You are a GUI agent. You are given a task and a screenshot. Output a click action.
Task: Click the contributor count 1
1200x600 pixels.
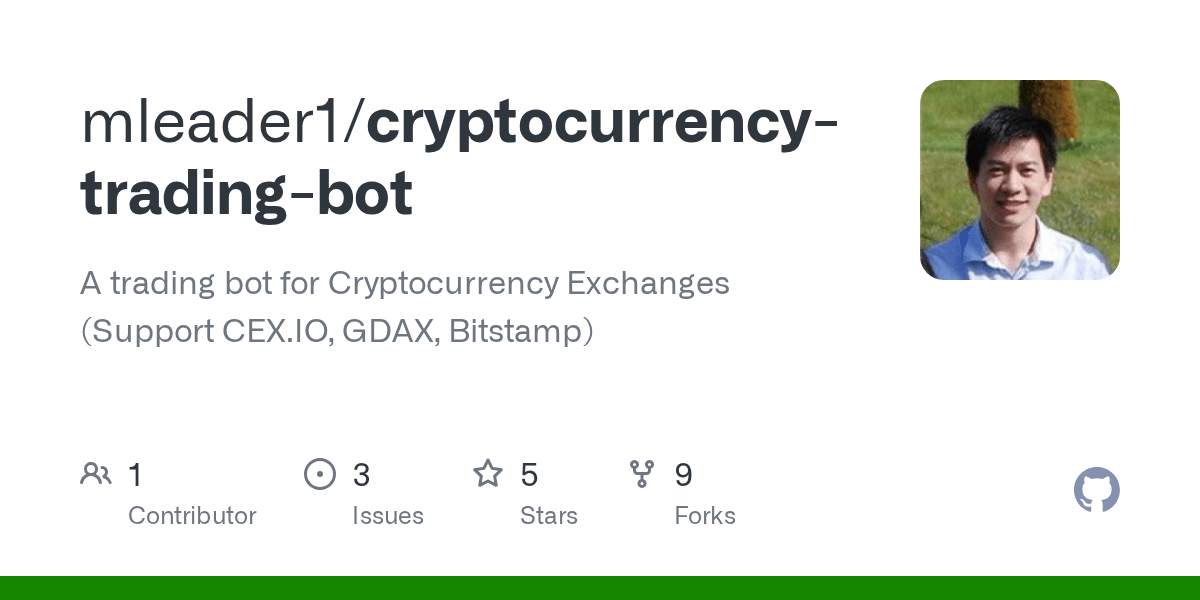[135, 475]
